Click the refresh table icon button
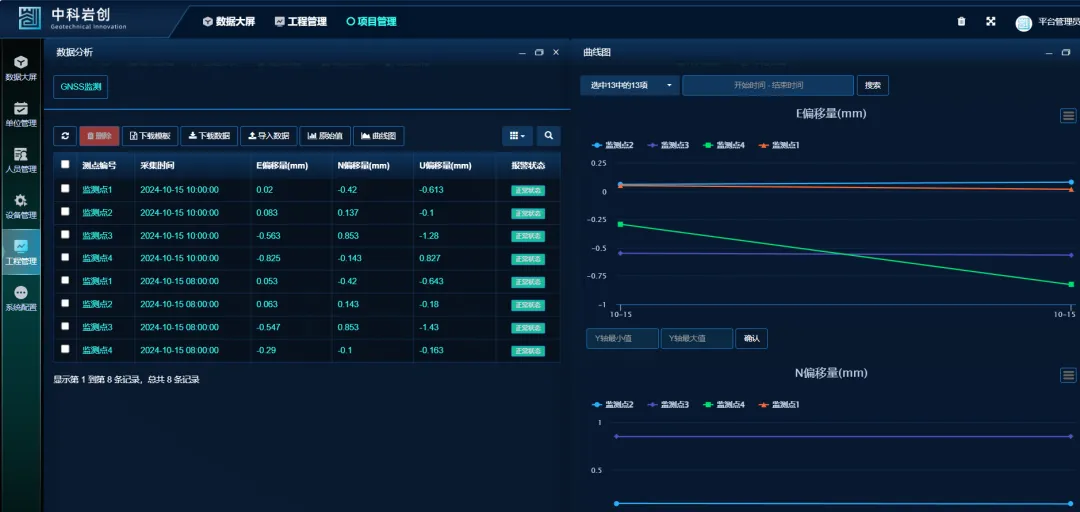This screenshot has height=512, width=1080. tap(65, 136)
